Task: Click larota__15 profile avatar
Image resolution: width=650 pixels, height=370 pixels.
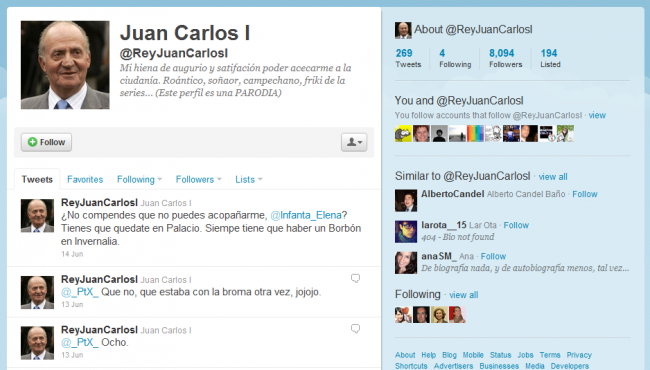Action: [406, 232]
